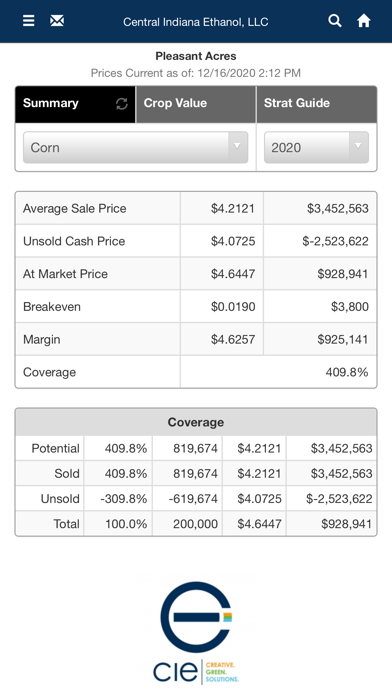
Task: Open the Strat Guide tab
Action: coord(317,104)
